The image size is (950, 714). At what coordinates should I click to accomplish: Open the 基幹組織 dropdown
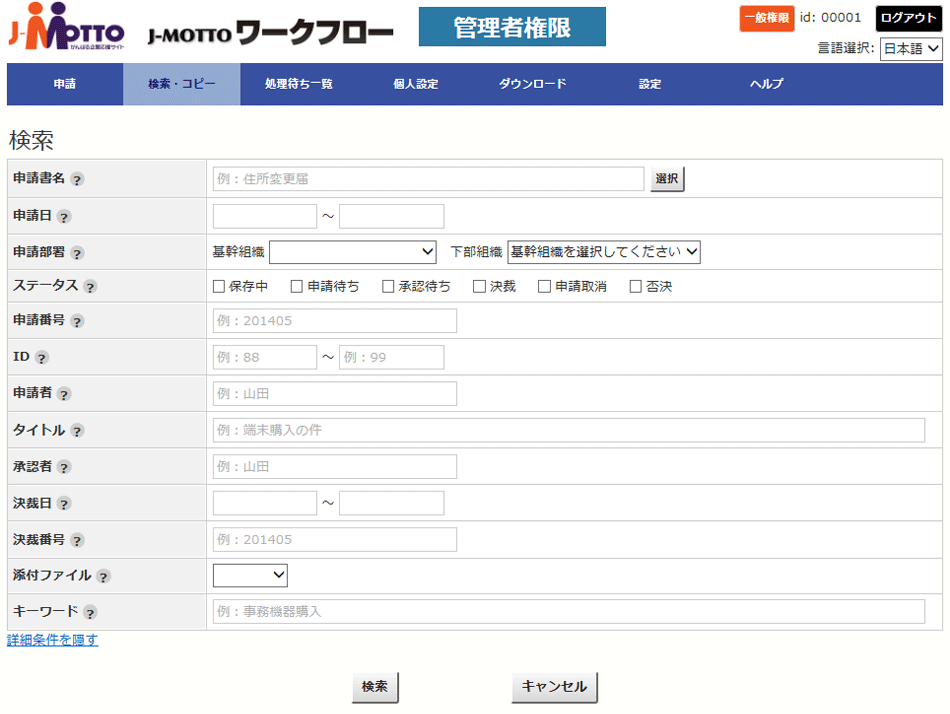[352, 252]
